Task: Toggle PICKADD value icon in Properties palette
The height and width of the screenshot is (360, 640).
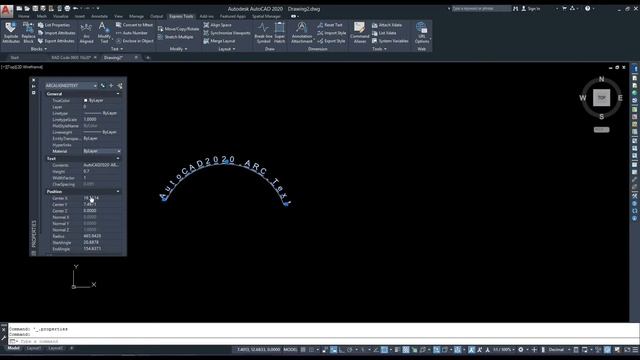Action: point(103,86)
